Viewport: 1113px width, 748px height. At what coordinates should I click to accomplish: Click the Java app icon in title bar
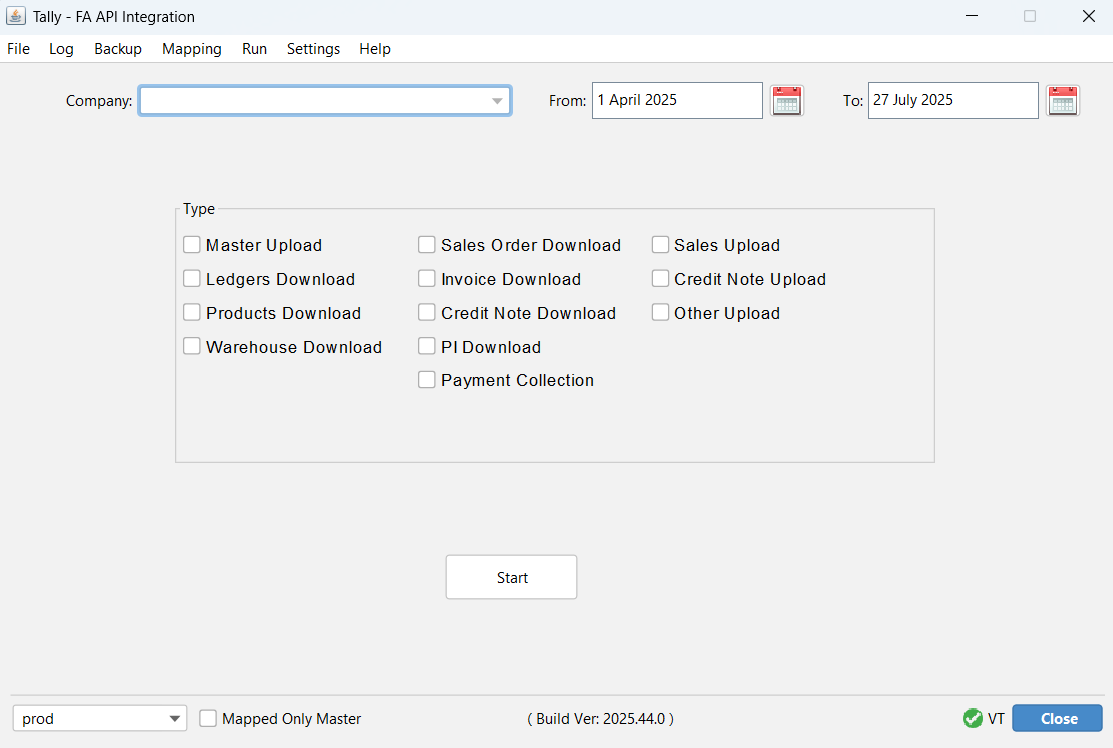(x=16, y=17)
